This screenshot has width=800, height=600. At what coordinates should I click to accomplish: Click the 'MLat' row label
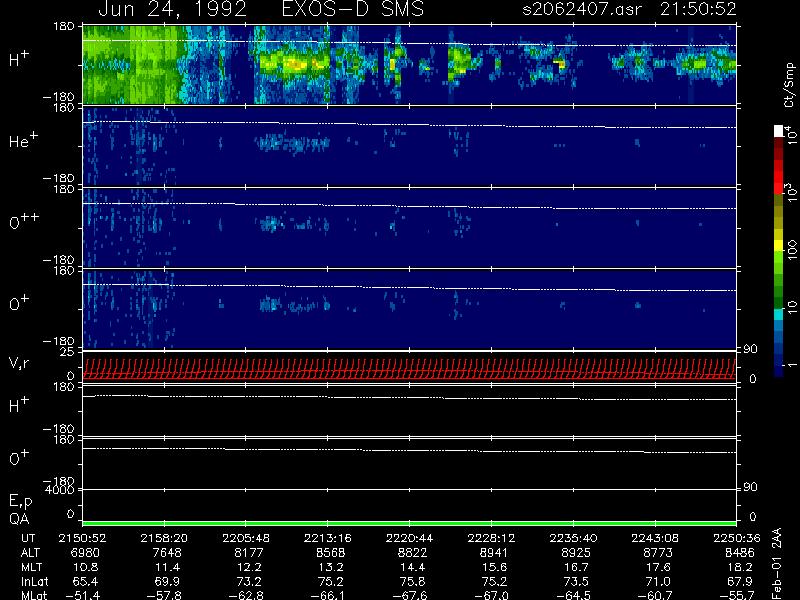(x=34, y=595)
